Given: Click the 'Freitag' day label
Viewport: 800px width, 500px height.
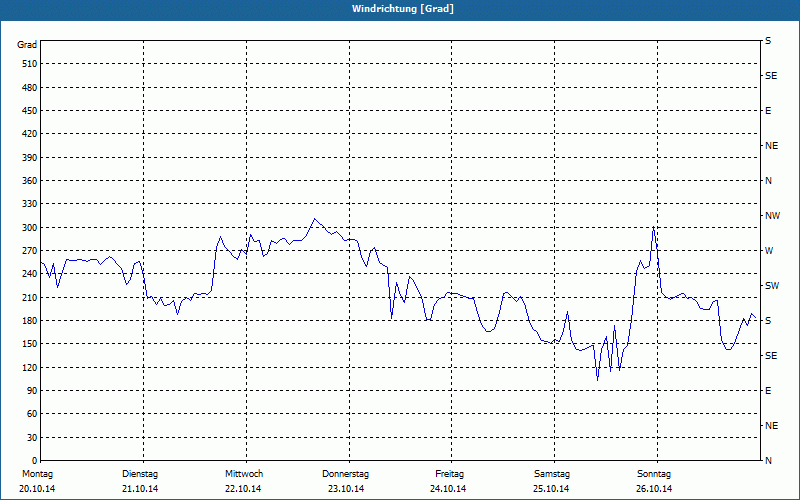Looking at the screenshot, I should pos(449,474).
